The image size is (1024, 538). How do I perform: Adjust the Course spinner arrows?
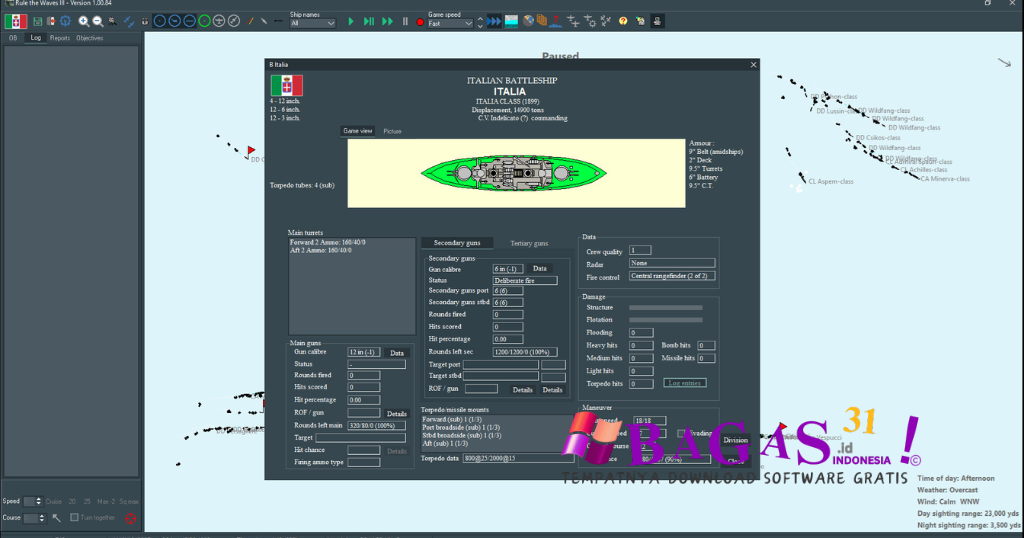(42, 518)
